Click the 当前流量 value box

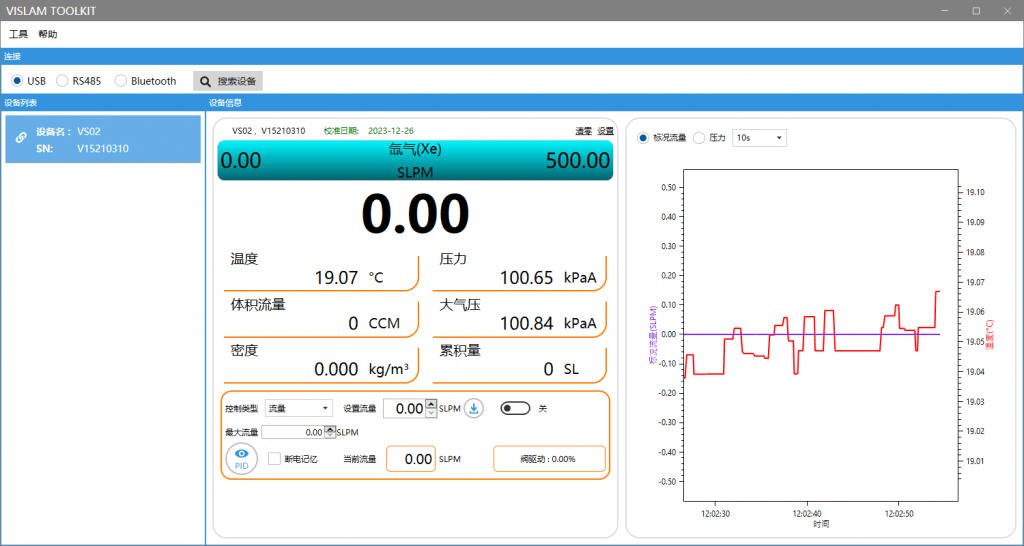(x=411, y=458)
